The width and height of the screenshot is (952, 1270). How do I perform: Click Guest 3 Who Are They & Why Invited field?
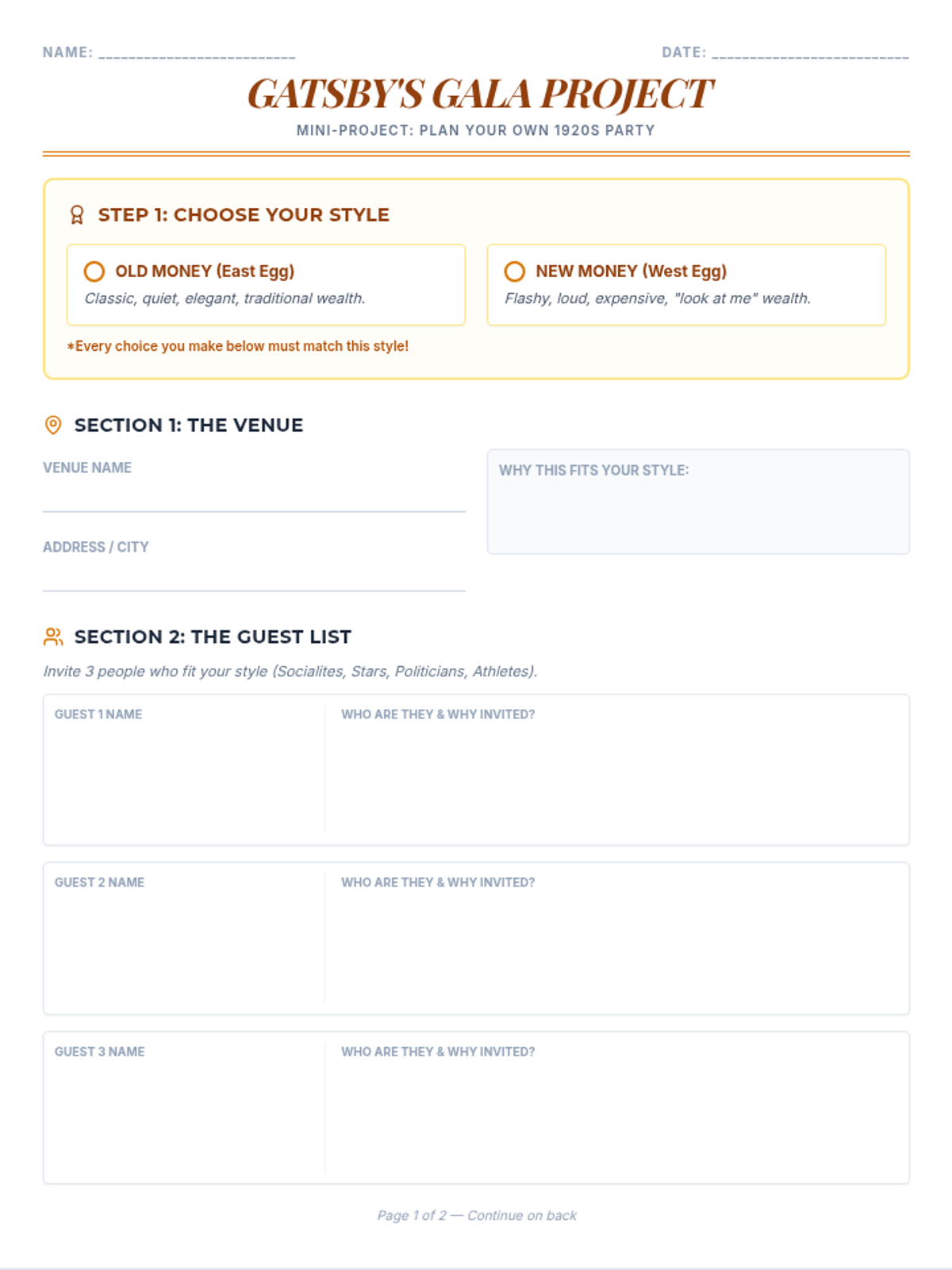tap(617, 1108)
